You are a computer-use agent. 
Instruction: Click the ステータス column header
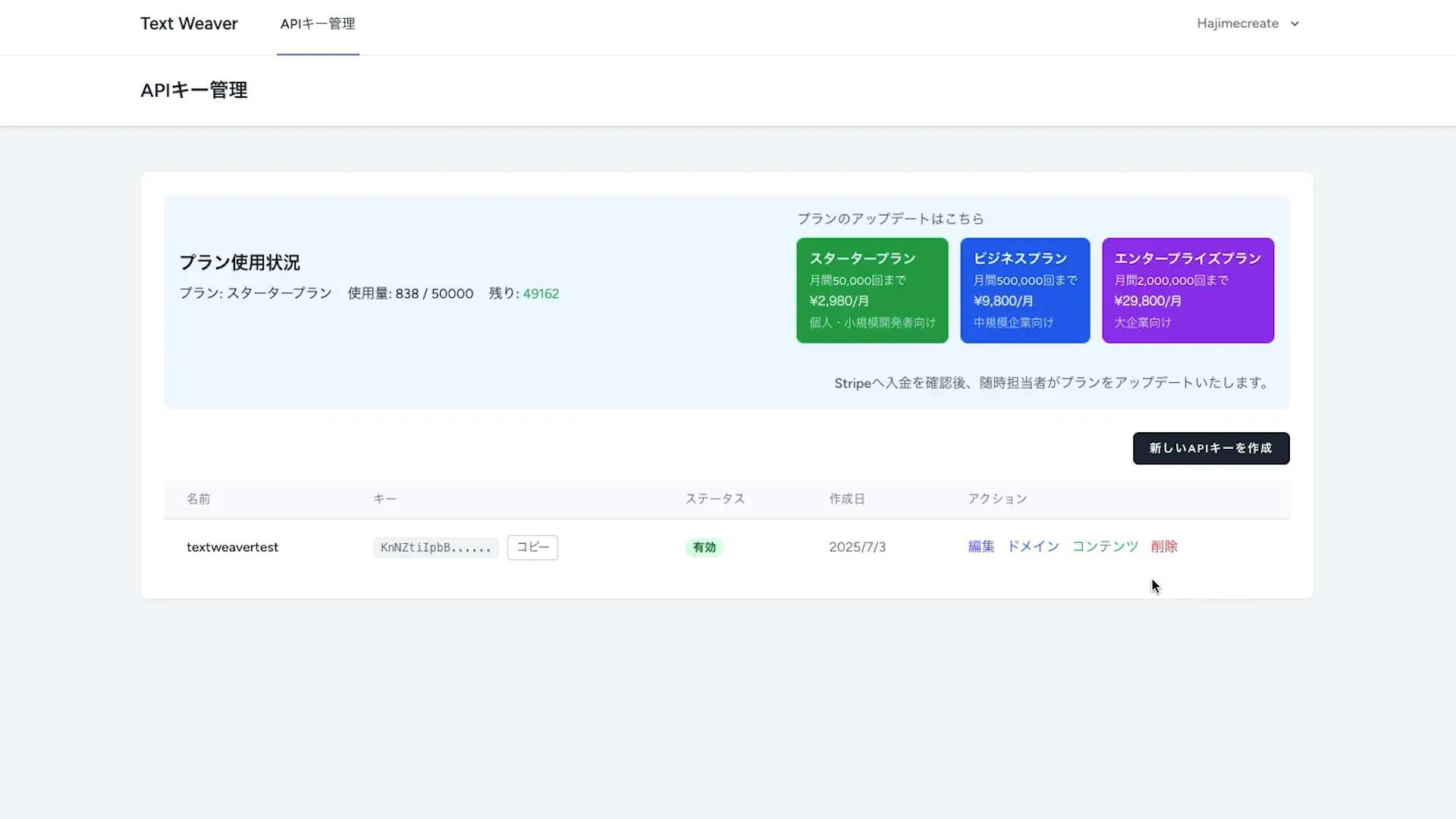point(715,499)
